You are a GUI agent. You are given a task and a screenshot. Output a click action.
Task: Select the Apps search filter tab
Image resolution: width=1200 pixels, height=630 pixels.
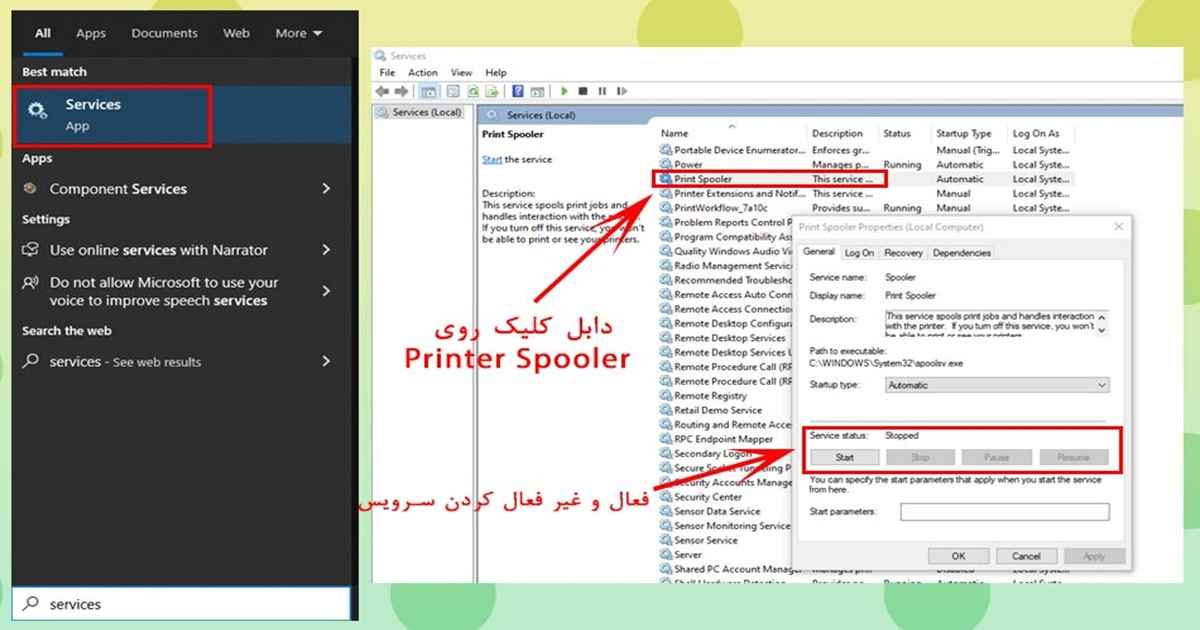coord(91,33)
